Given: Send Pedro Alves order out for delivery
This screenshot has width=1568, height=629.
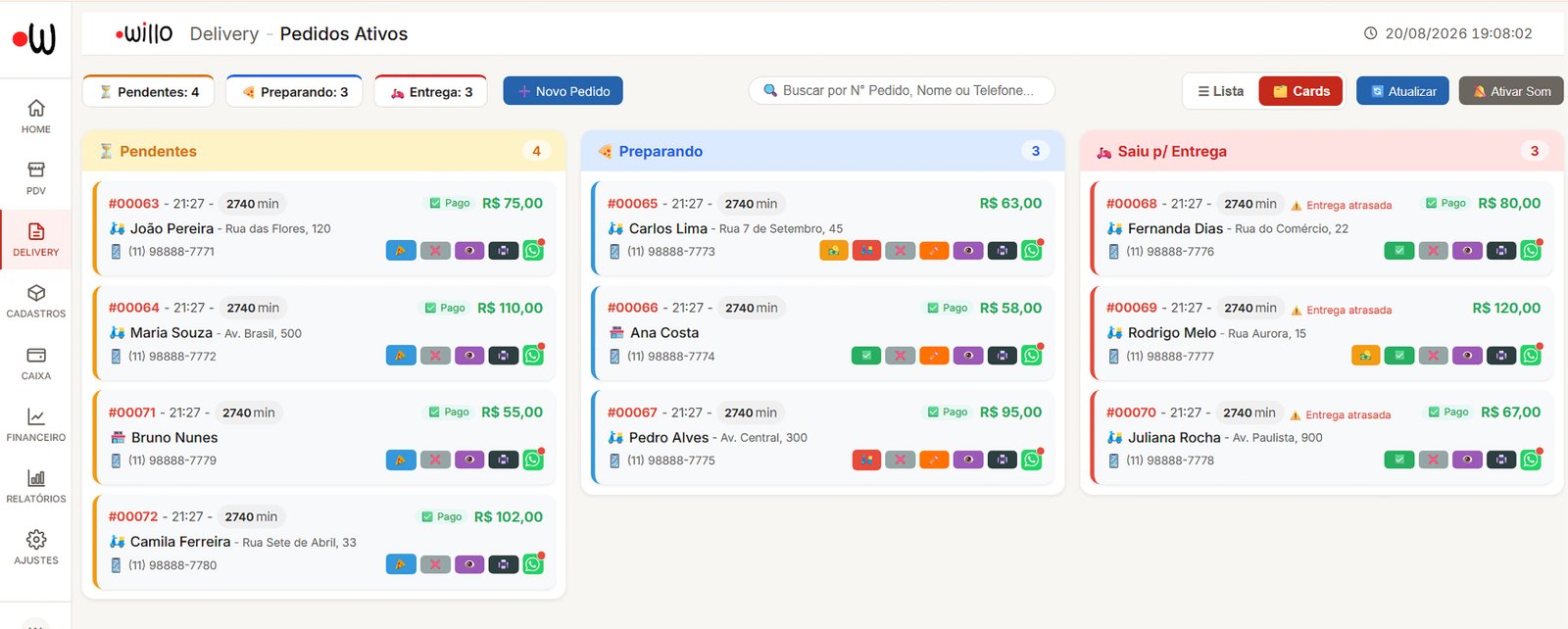Looking at the screenshot, I should coord(866,460).
